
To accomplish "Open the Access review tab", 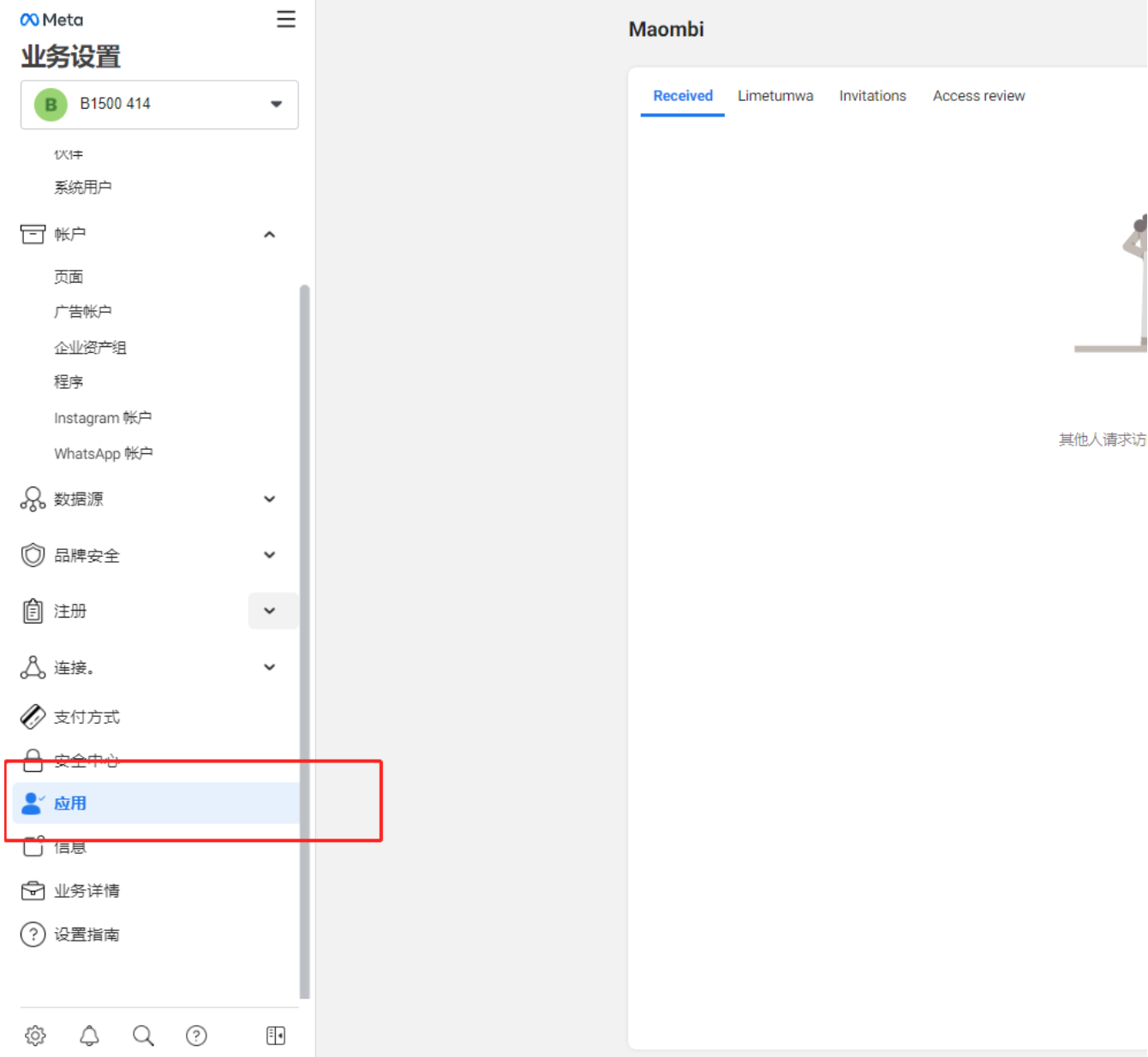I will pos(978,96).
